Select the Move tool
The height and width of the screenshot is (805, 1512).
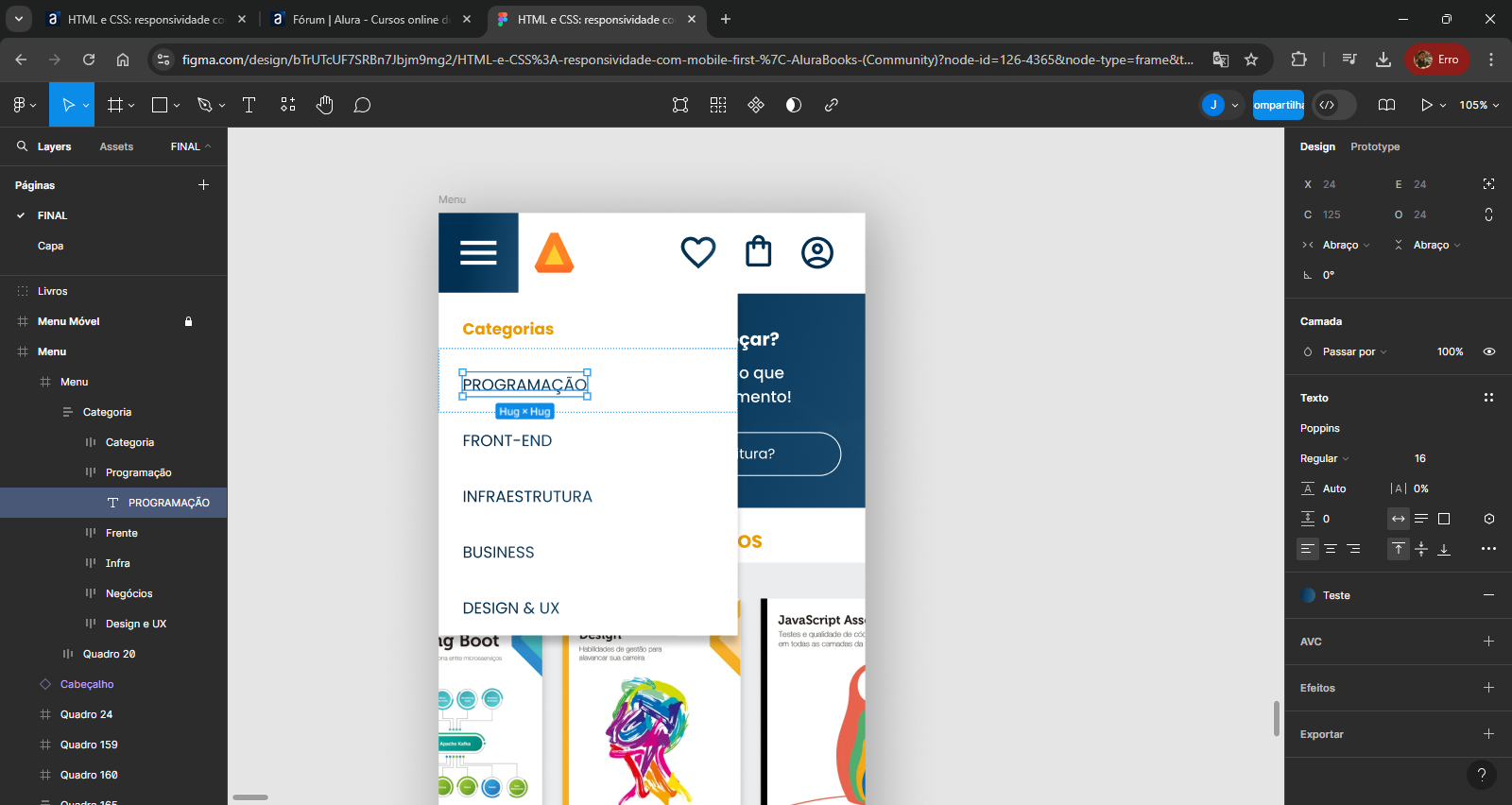pyautogui.click(x=68, y=105)
